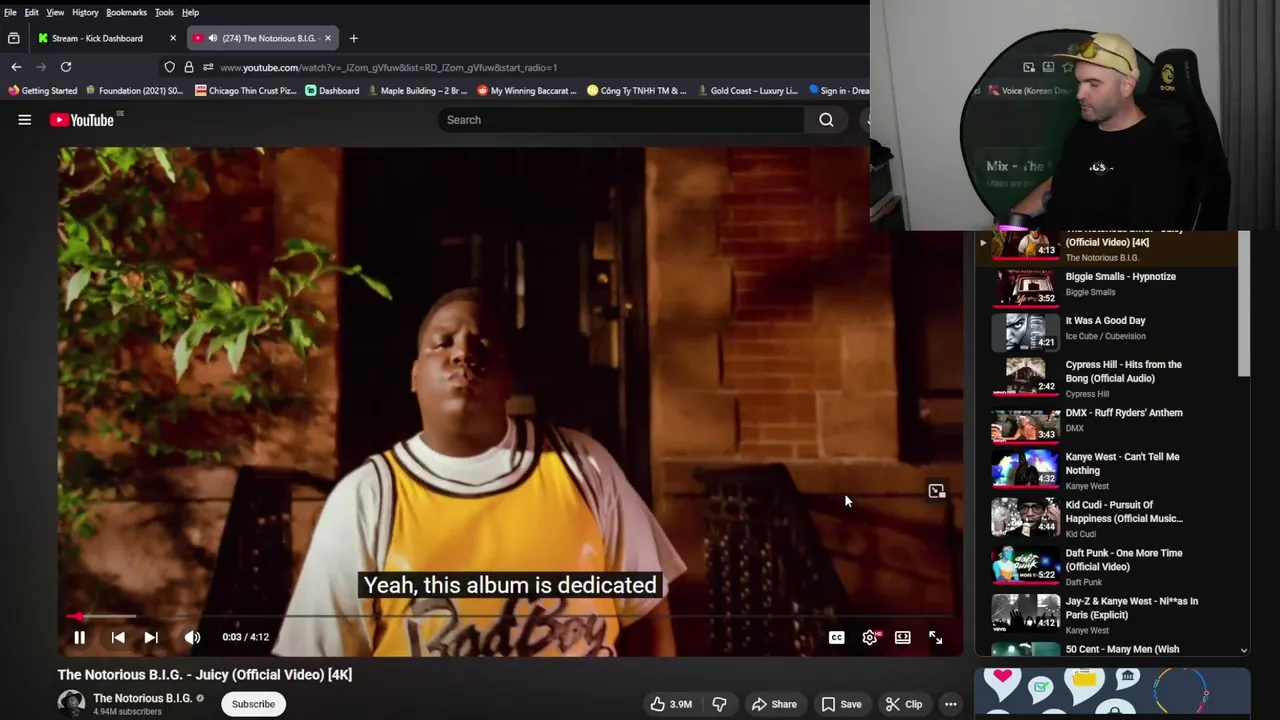Like the video with 3.9M likes

point(671,704)
